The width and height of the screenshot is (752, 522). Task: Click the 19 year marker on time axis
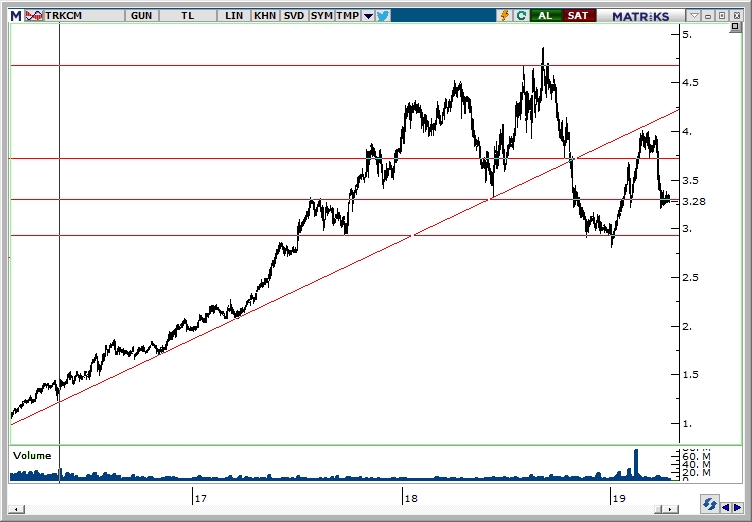click(619, 498)
